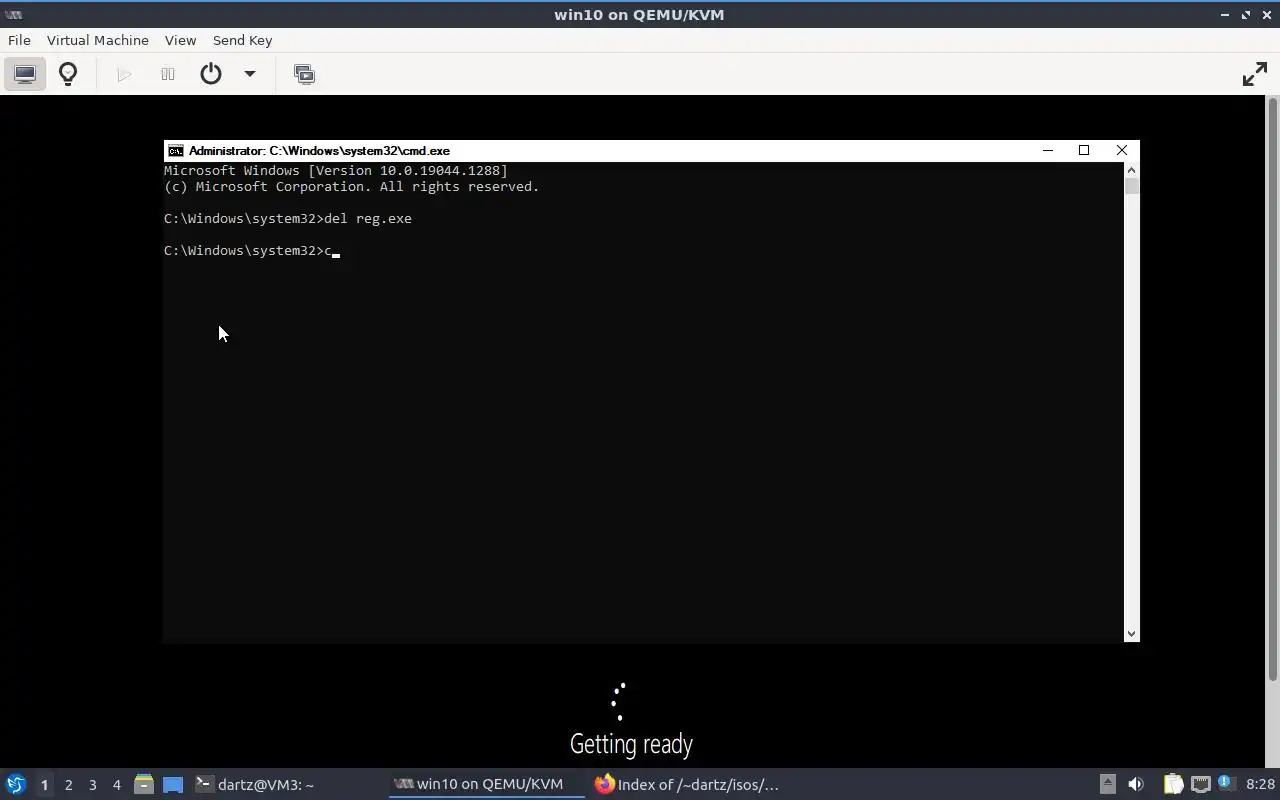
Task: Maximize the win10 QEMU/KVM viewer window
Action: click(1246, 15)
